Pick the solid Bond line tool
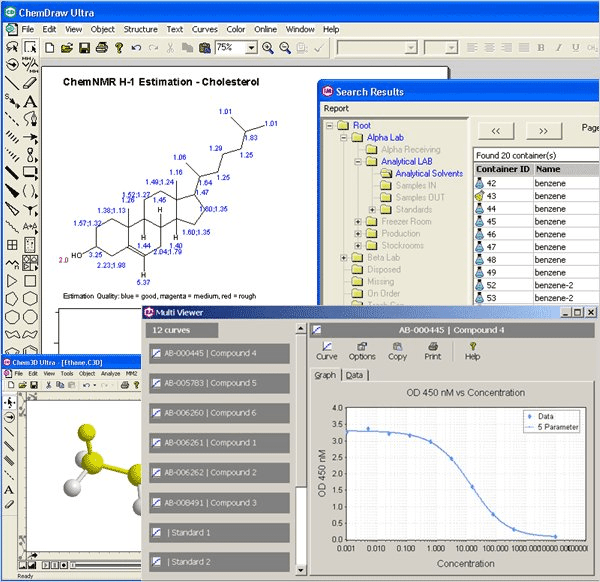The width and height of the screenshot is (600, 582). (x=12, y=82)
